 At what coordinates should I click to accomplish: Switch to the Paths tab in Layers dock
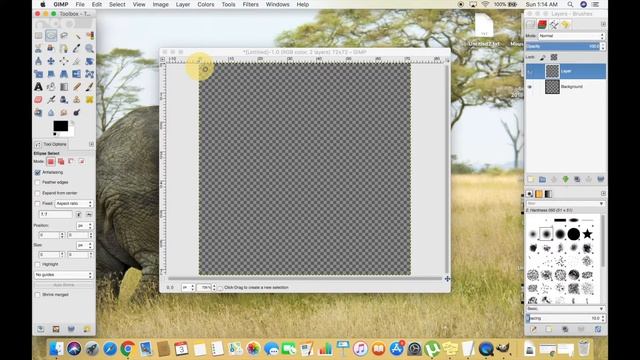[553, 24]
